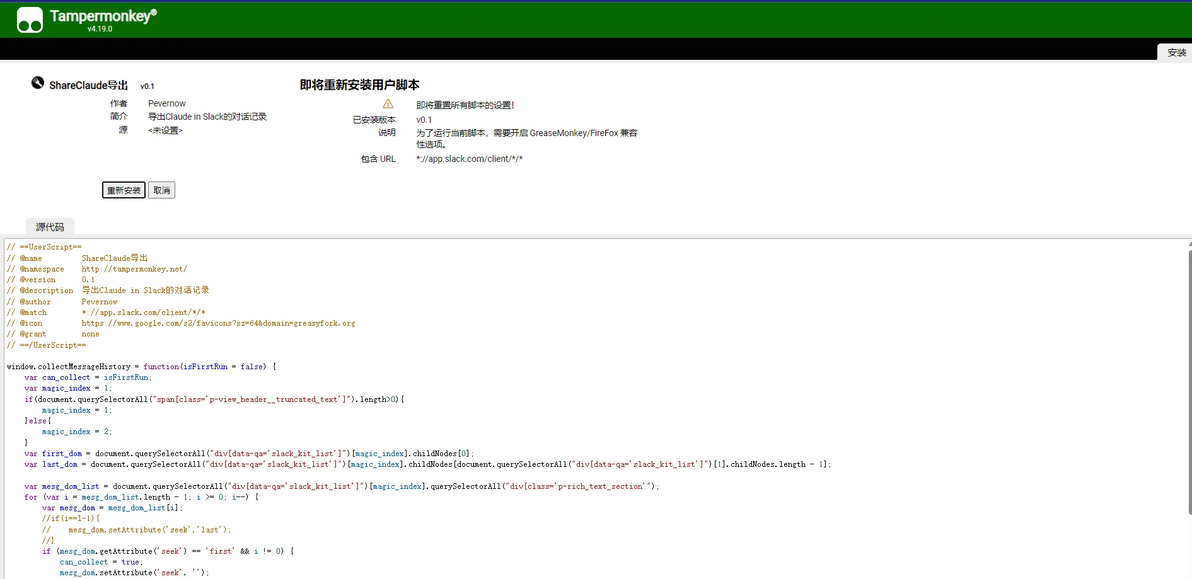Click the ShareClaude script icon

37,83
